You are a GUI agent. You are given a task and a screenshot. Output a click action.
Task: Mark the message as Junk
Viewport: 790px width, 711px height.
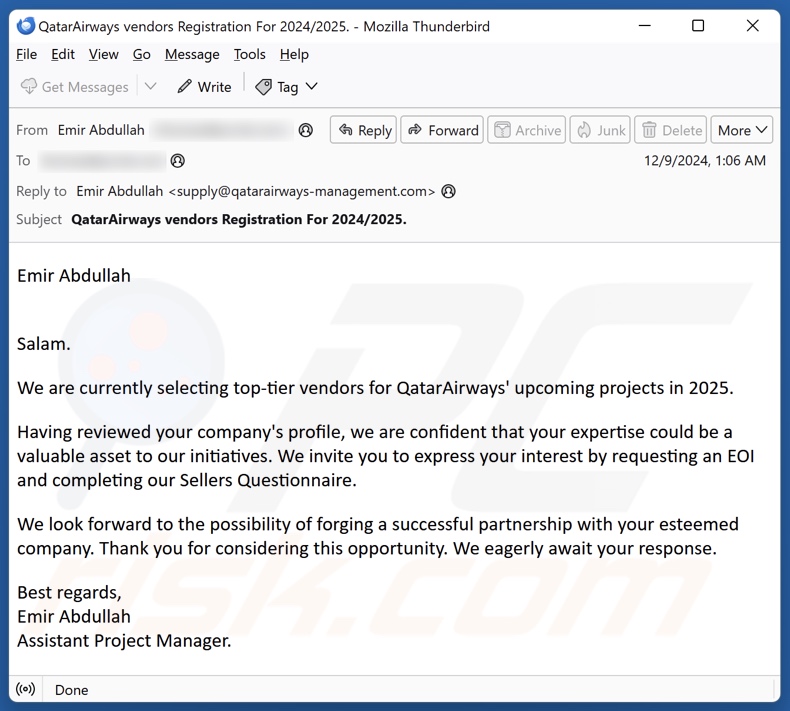(x=599, y=130)
